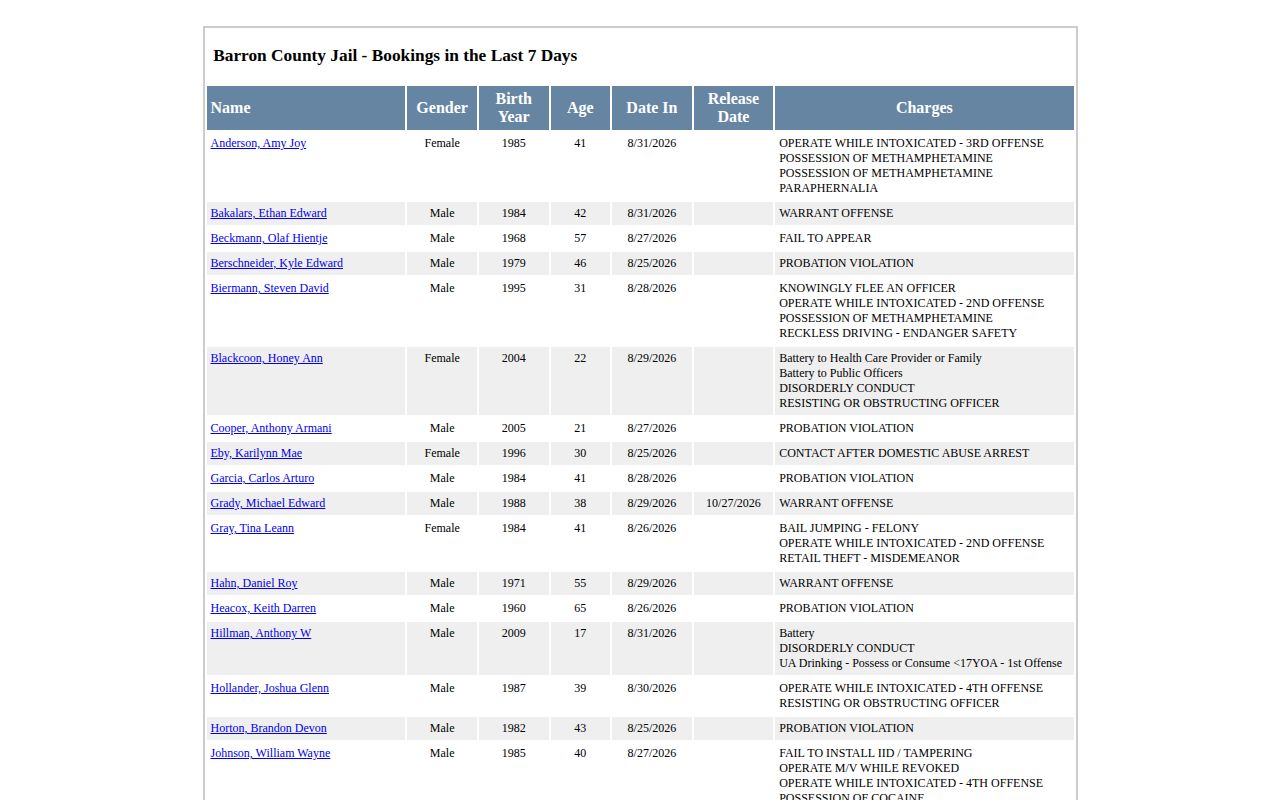This screenshot has width=1280, height=800.
Task: Click the Release Date column header
Action: point(733,108)
